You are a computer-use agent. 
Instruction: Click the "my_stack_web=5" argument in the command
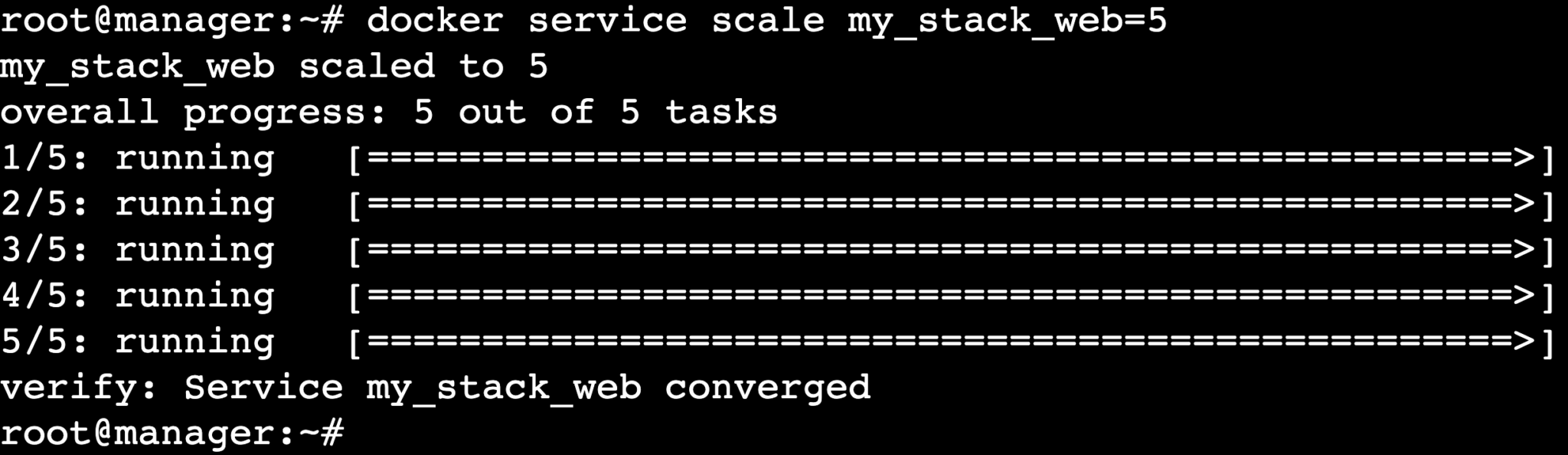(x=1006, y=20)
